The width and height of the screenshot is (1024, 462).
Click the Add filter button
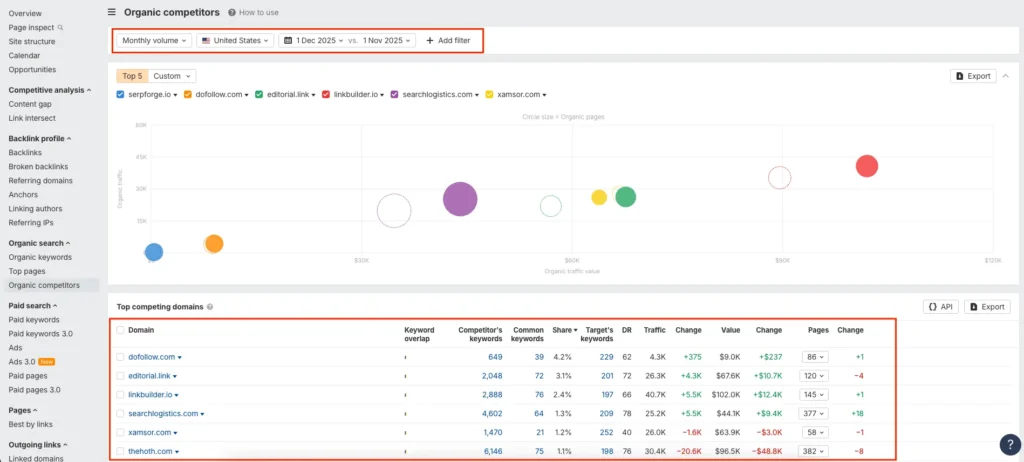tap(448, 41)
